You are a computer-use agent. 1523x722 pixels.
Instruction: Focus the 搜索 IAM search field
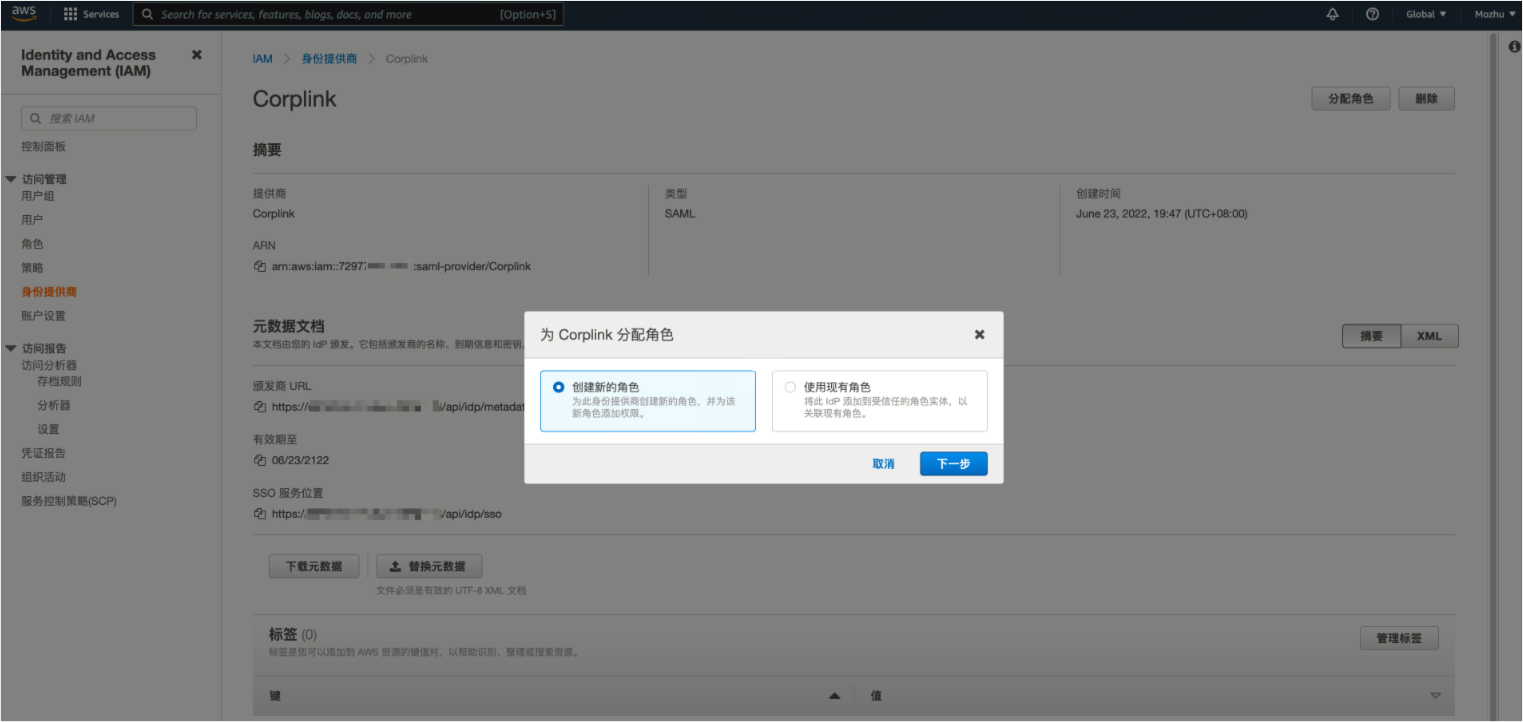tap(109, 118)
